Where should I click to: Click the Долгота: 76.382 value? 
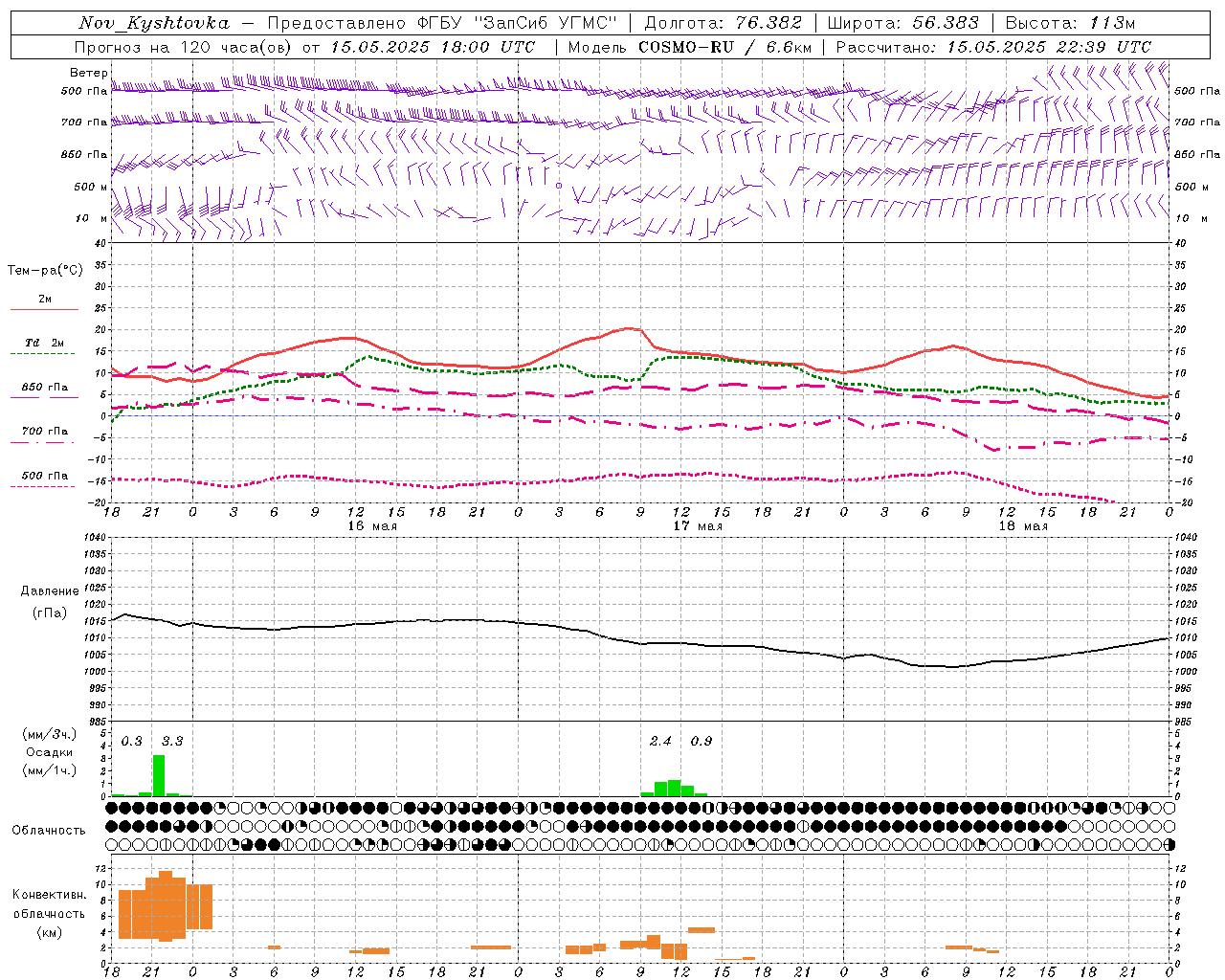pyautogui.click(x=723, y=23)
